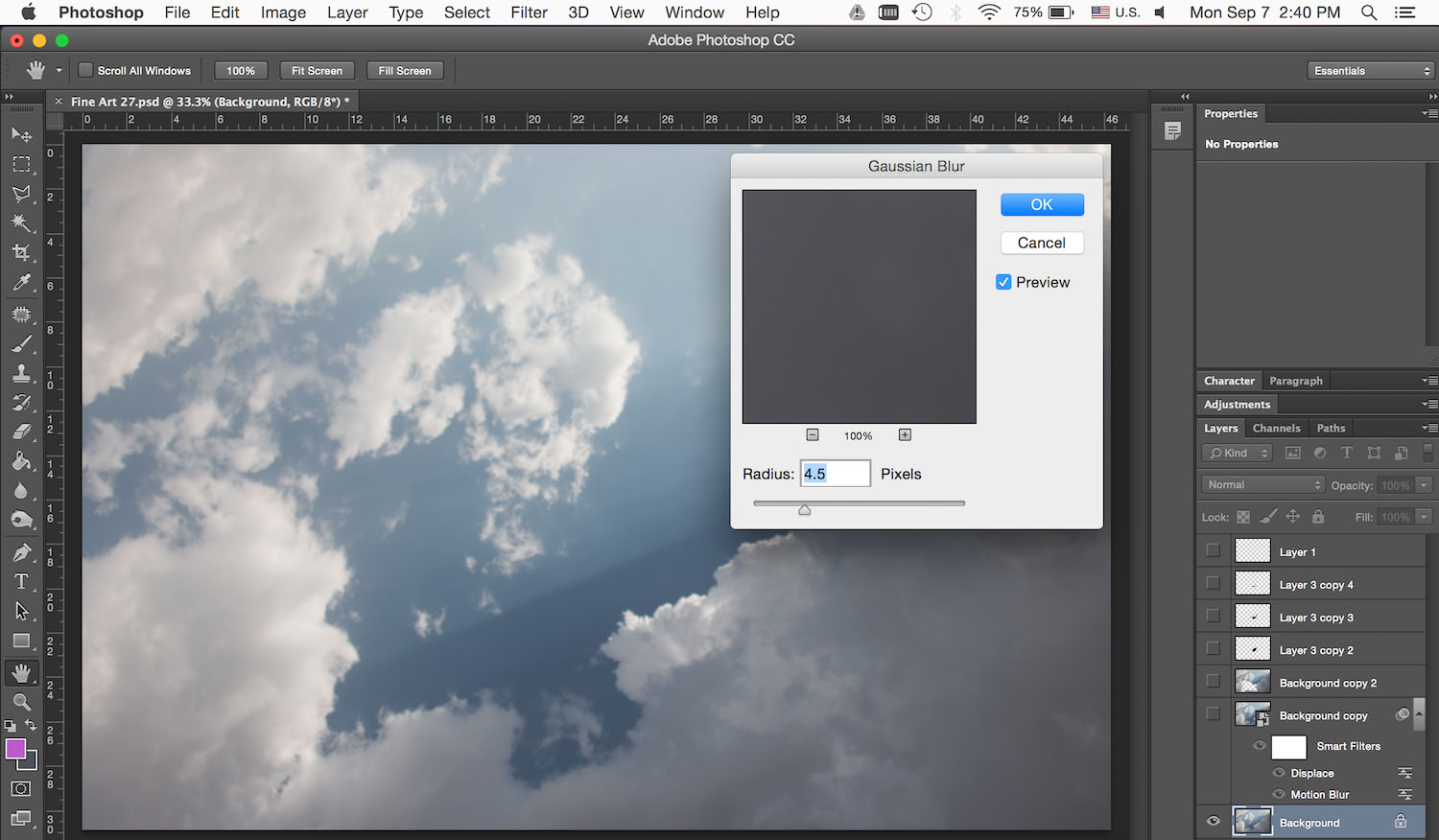Select the Eraser tool

point(21,432)
